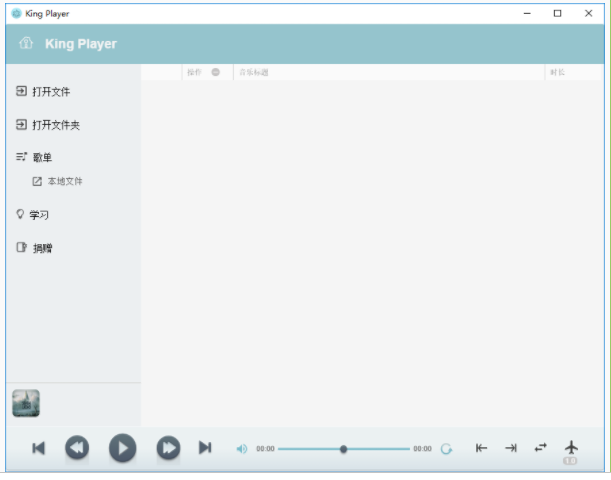This screenshot has height=480, width=611.
Task: Rewind the current track
Action: (77, 448)
